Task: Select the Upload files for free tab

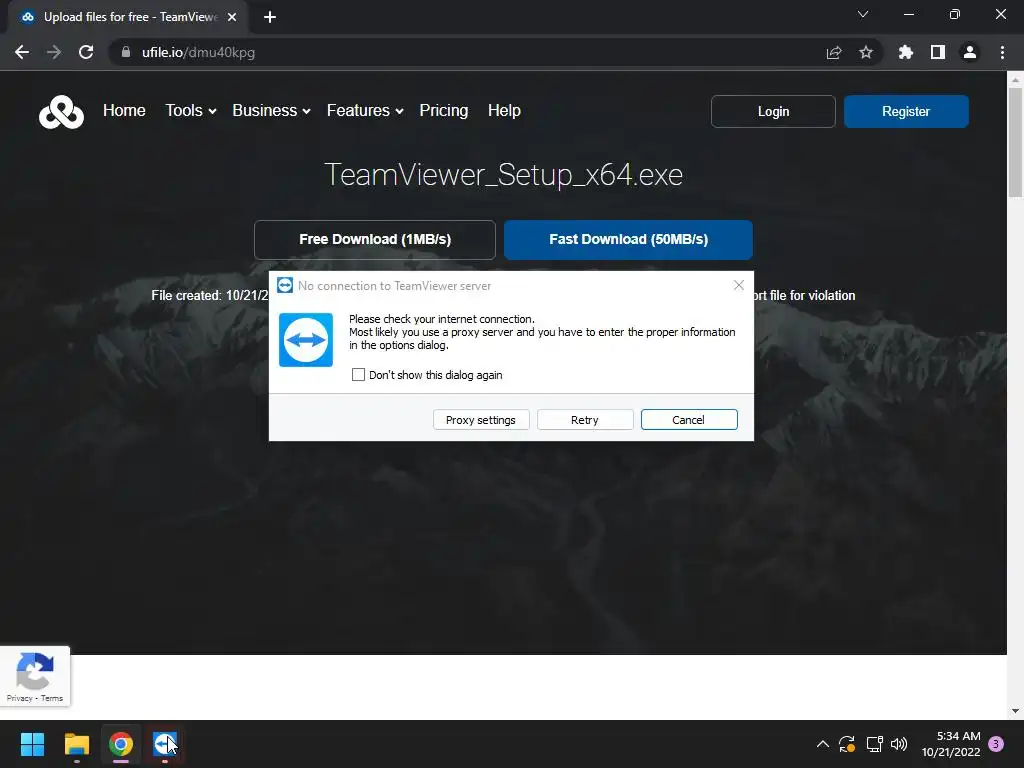Action: click(x=128, y=17)
